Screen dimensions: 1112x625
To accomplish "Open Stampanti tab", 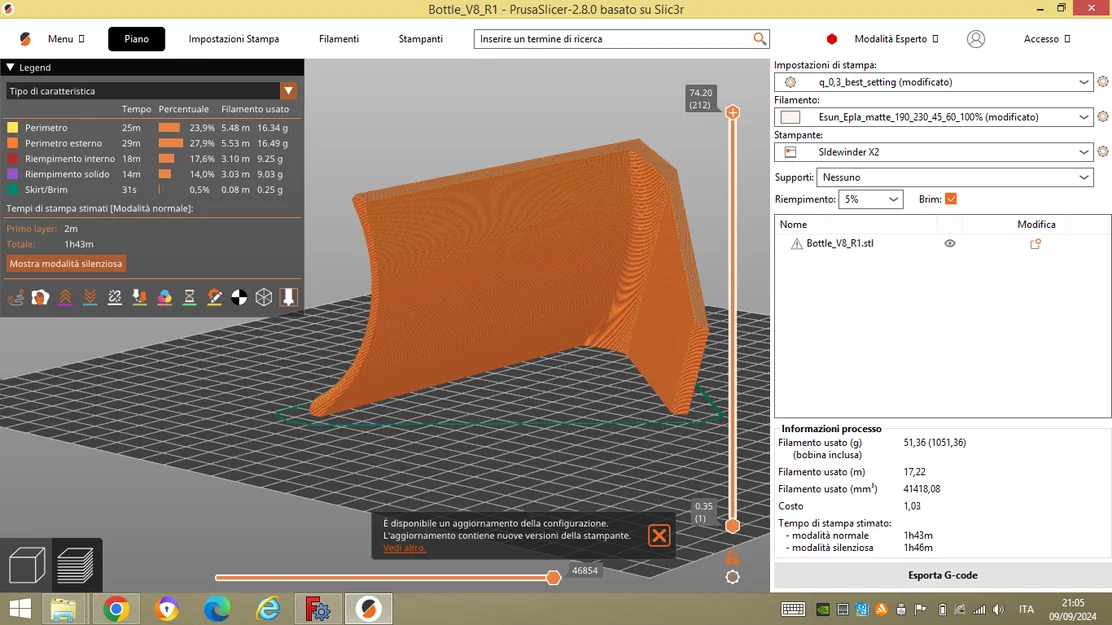I will point(421,39).
